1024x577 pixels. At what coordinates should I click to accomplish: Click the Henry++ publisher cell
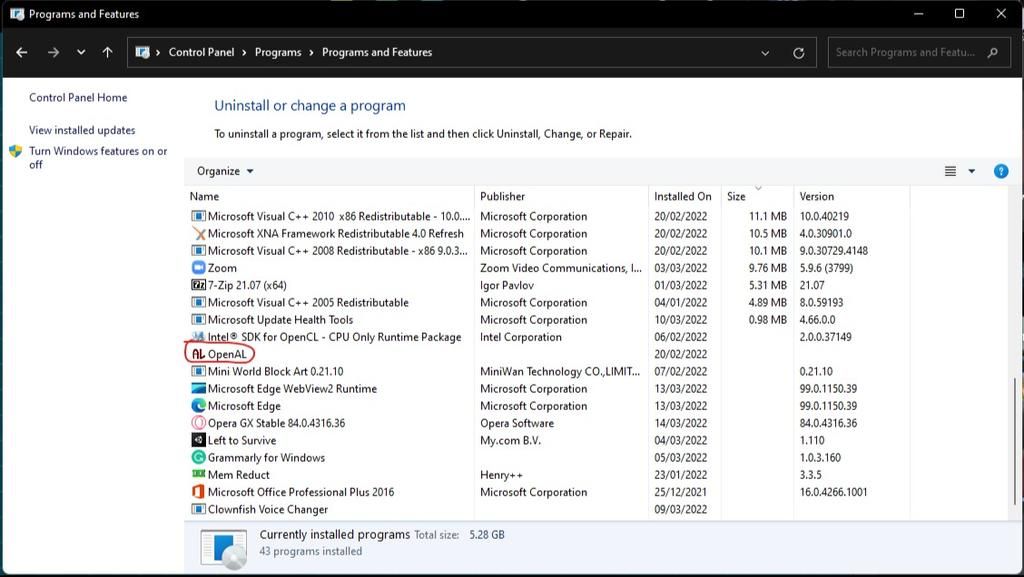[x=501, y=475]
